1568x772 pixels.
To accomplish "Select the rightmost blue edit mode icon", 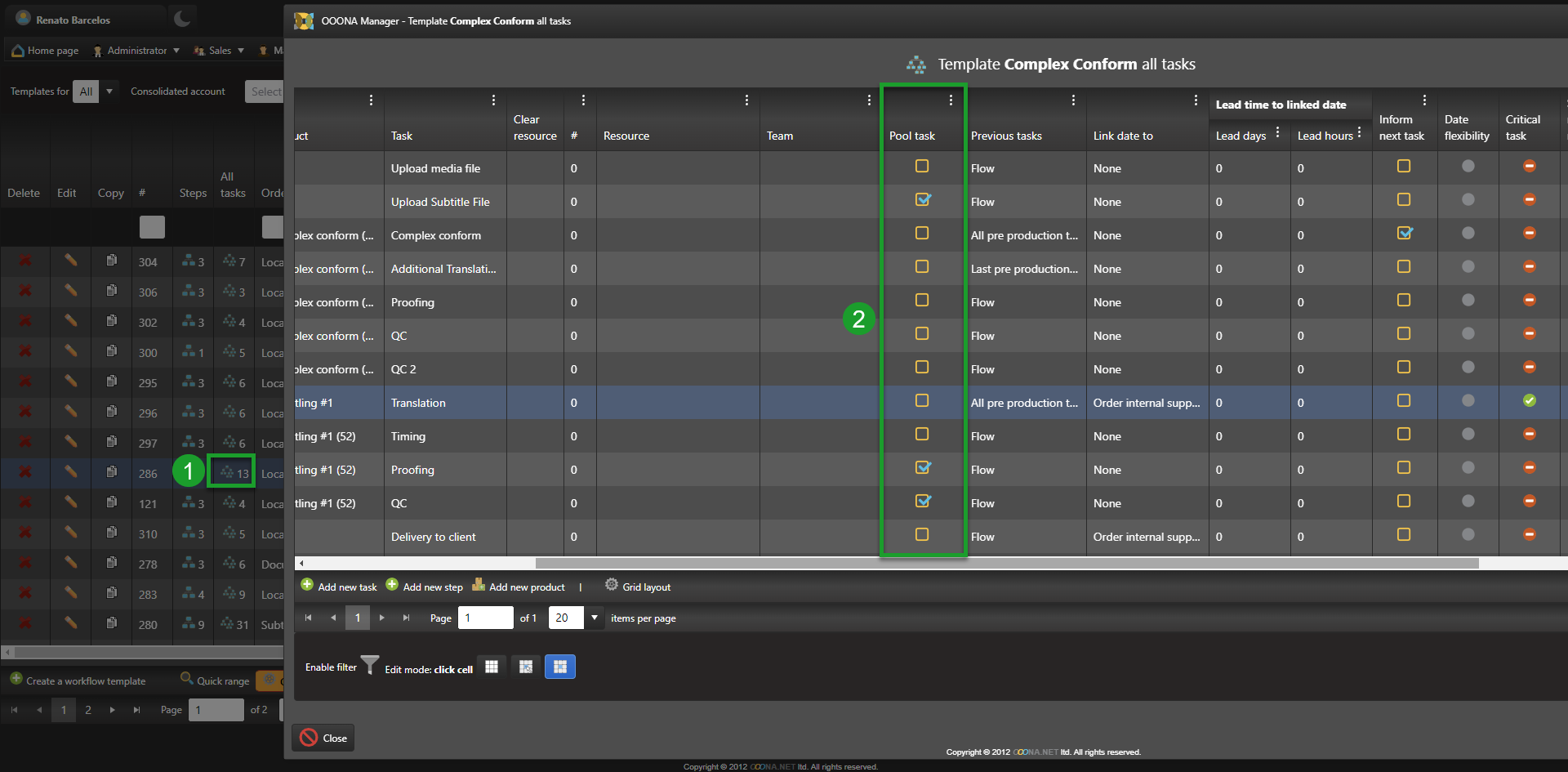I will pos(559,667).
